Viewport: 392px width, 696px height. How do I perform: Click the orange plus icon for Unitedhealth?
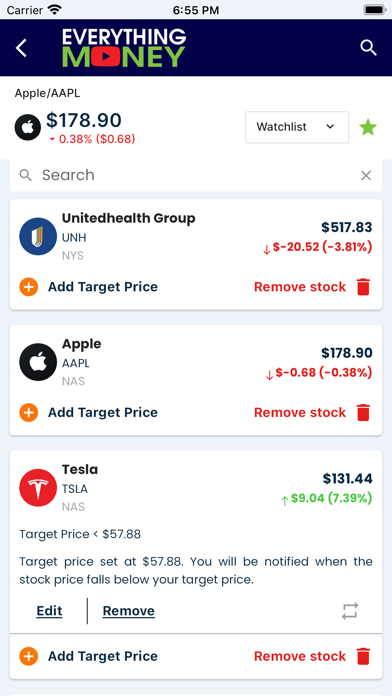[x=28, y=287]
